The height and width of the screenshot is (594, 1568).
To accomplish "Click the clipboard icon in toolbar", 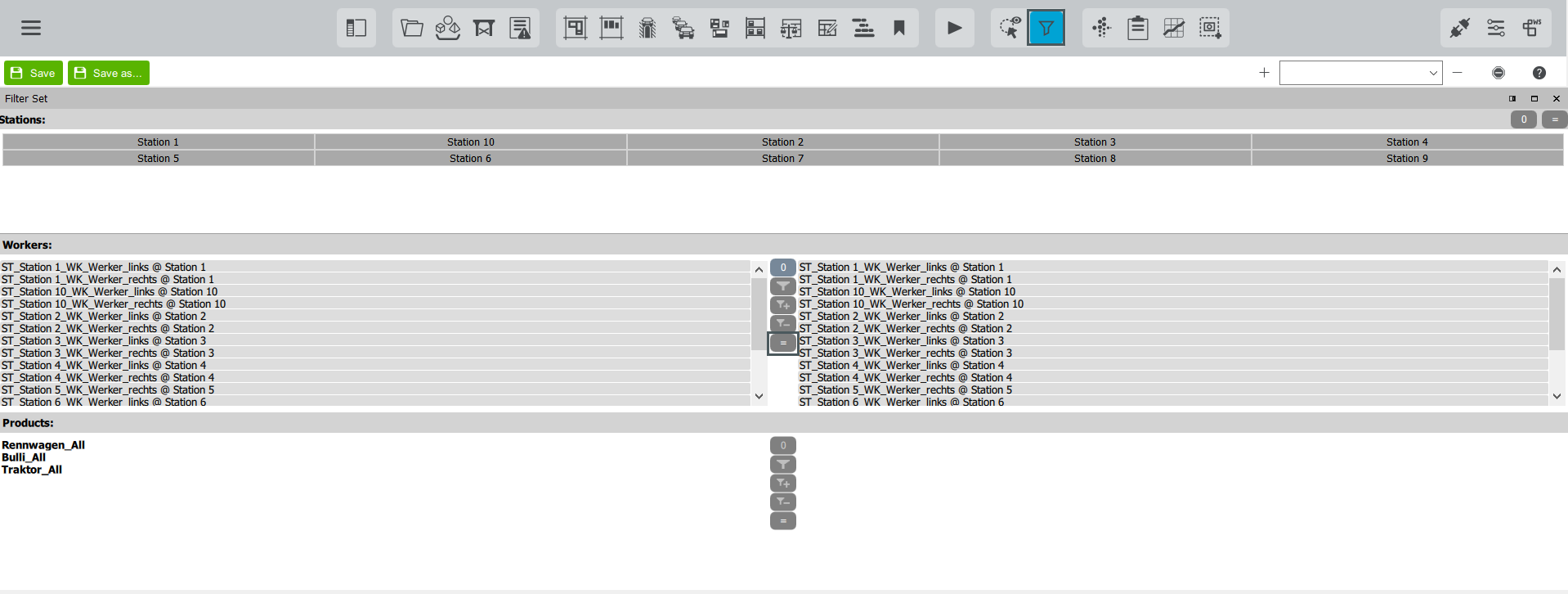I will pos(1137,28).
